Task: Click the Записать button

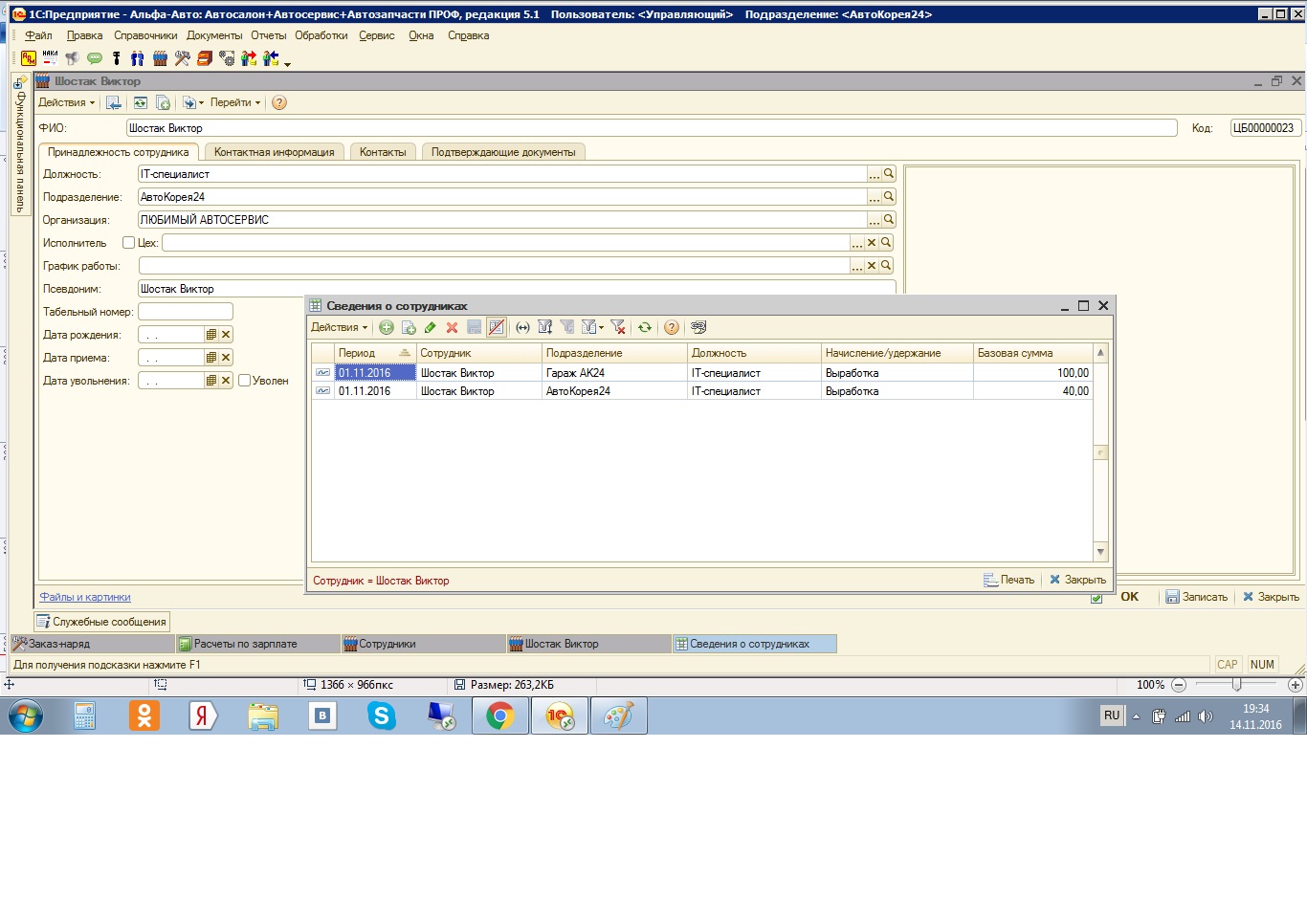Action: click(x=1196, y=597)
